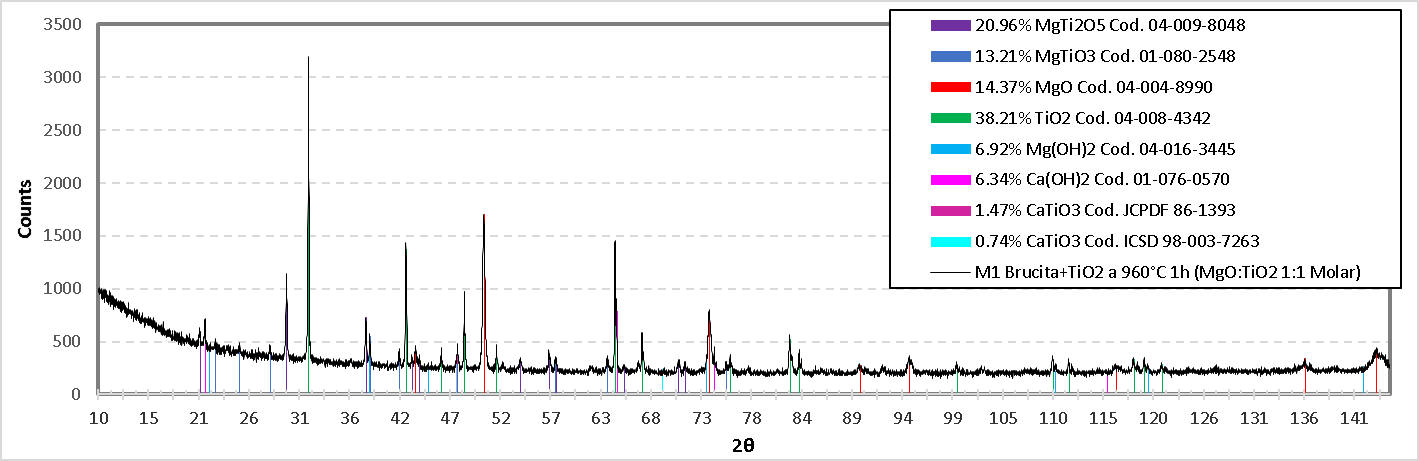Screen dimensions: 1419x461
Task: Select the green TiO2 legend swatch
Action: [950, 119]
